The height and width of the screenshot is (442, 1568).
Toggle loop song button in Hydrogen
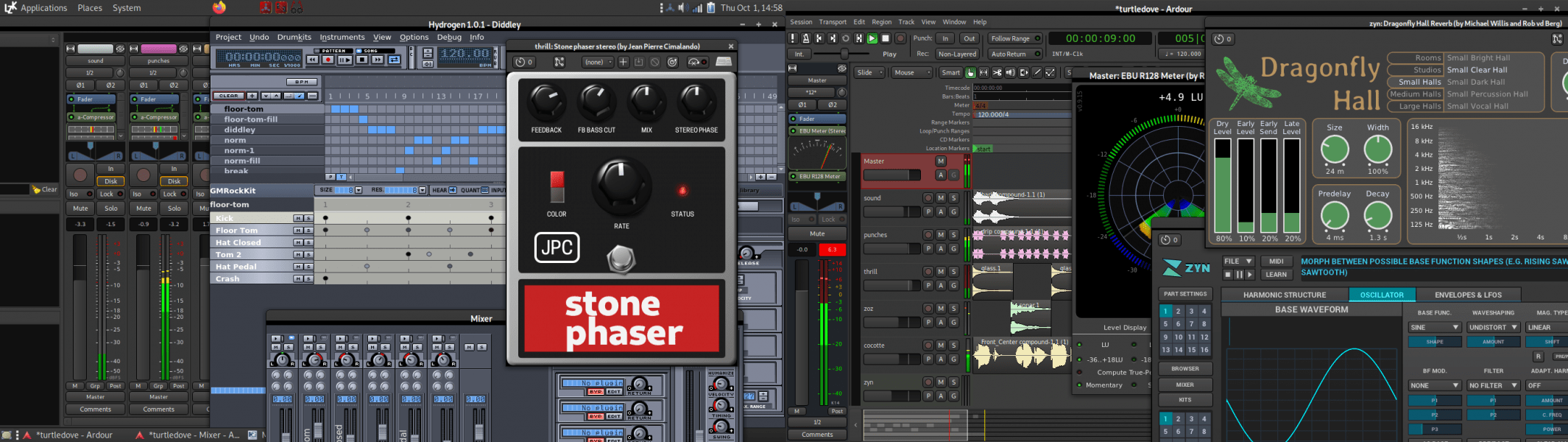394,60
